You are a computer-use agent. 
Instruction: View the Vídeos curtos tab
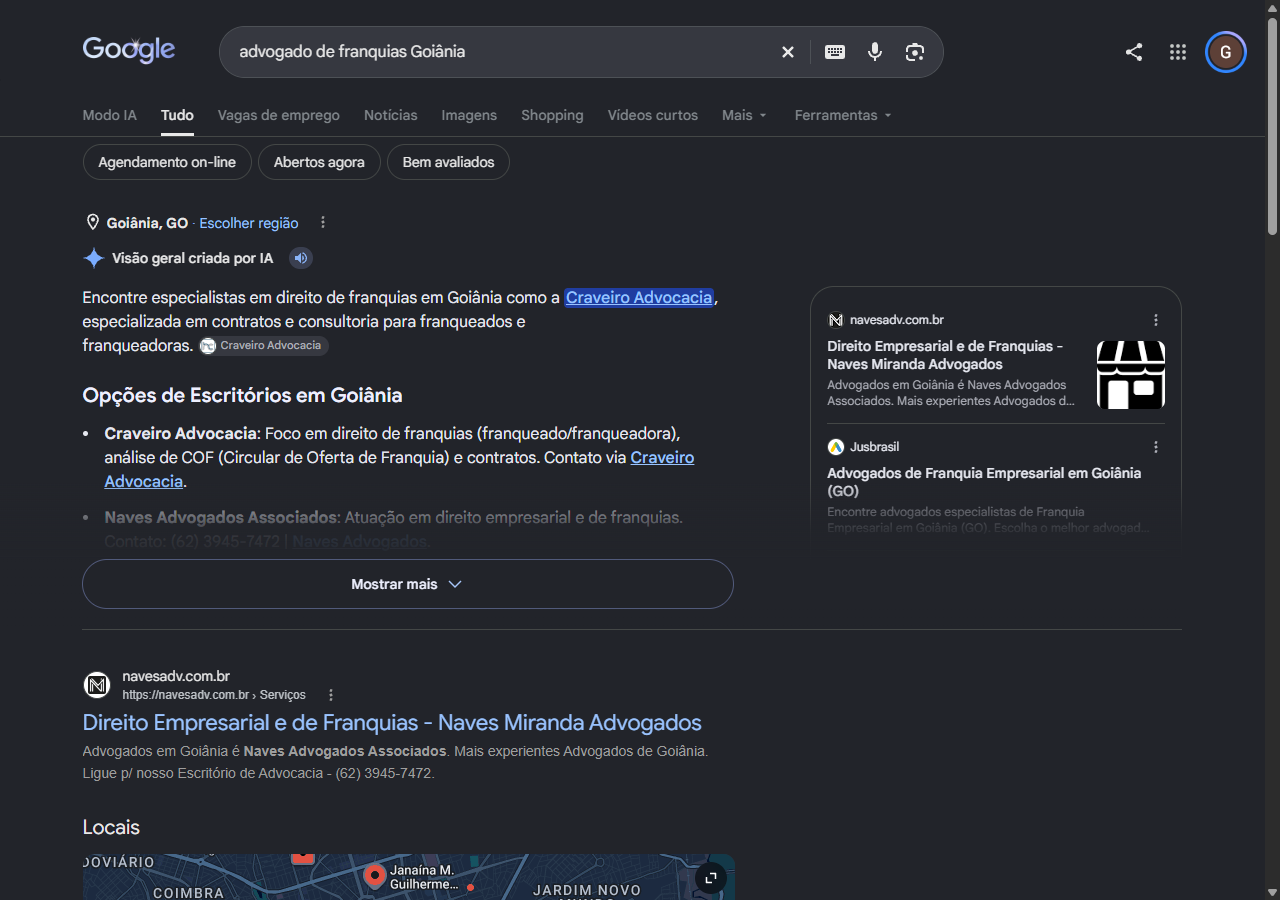pos(653,115)
